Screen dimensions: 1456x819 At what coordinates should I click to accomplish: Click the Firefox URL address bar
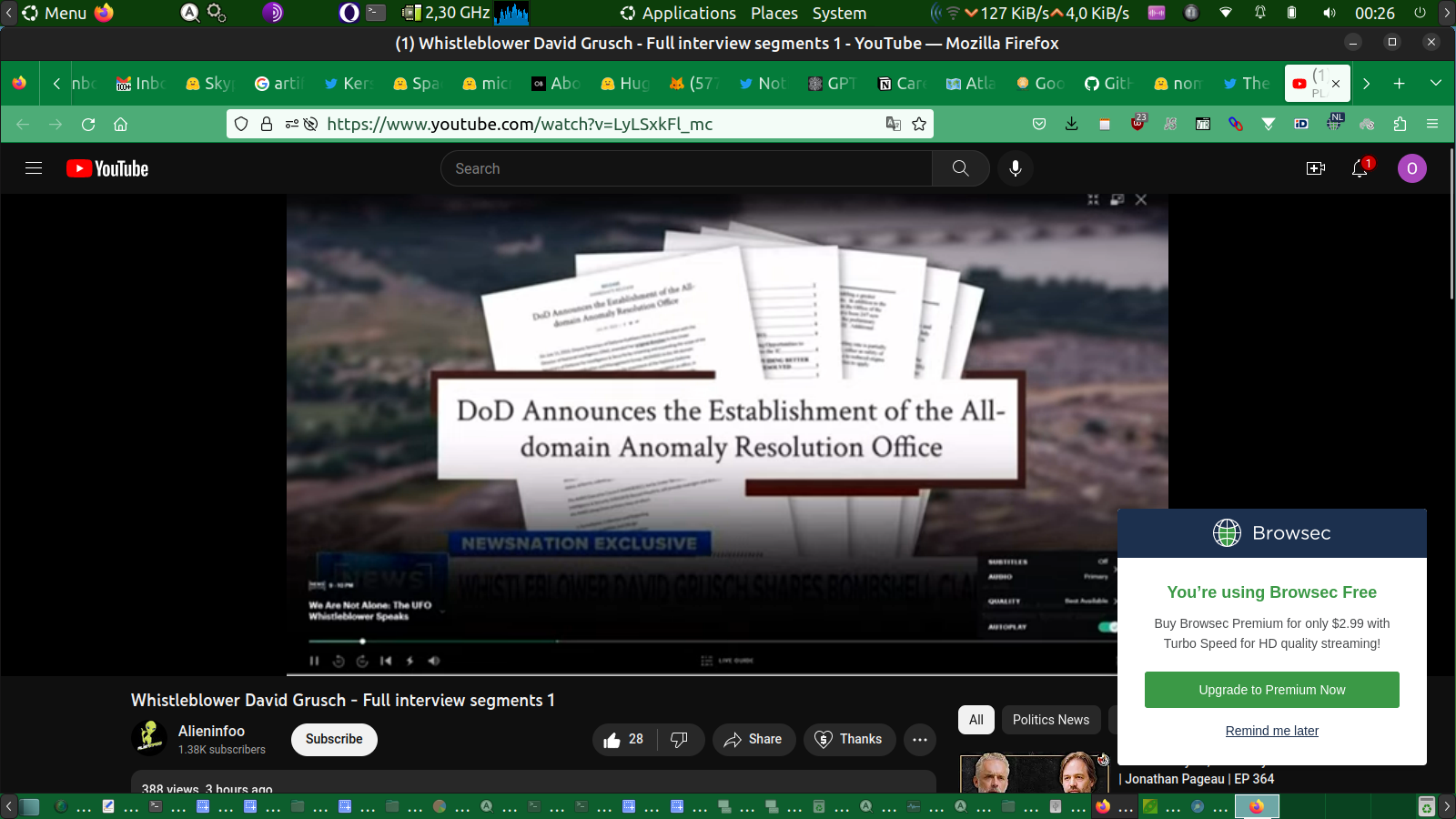579,125
